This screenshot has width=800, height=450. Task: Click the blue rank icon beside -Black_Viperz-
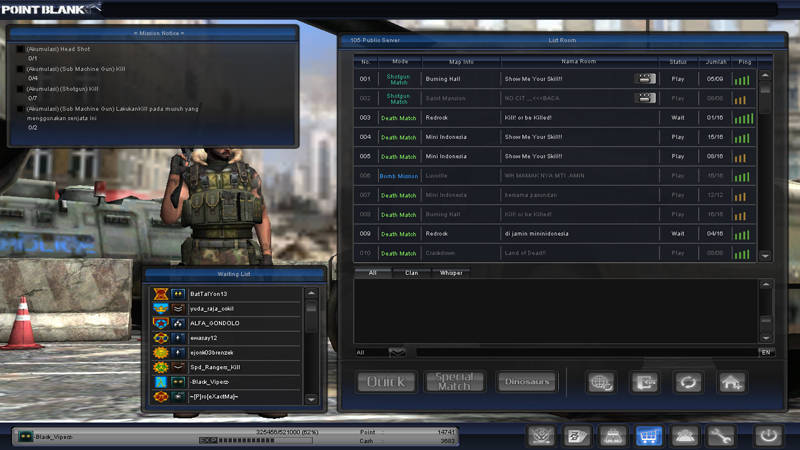[x=161, y=382]
